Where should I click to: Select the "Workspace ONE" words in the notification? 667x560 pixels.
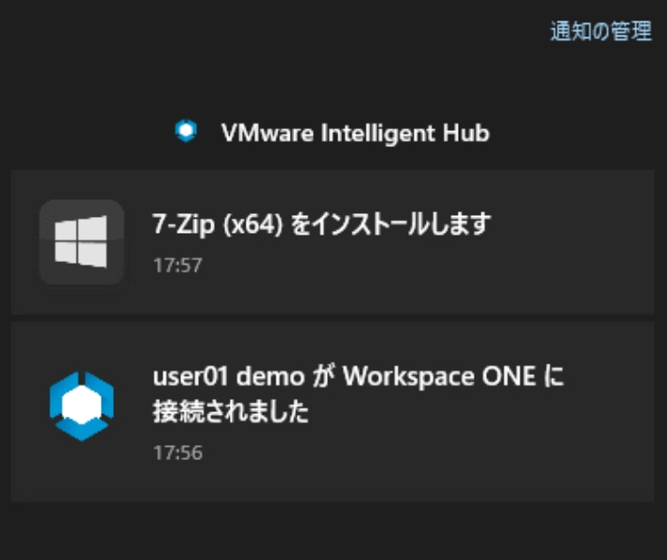(439, 377)
